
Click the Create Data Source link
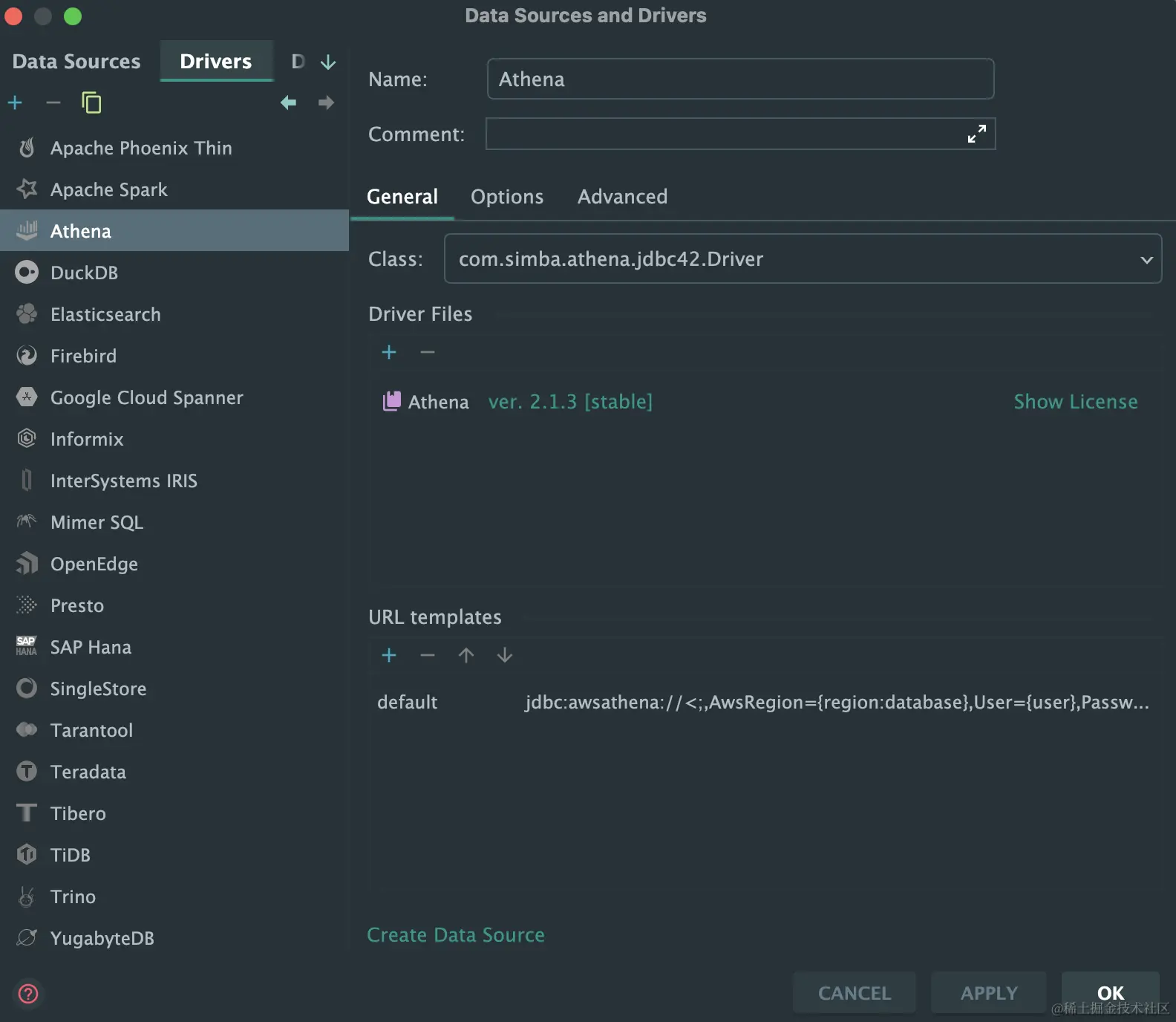(x=456, y=935)
